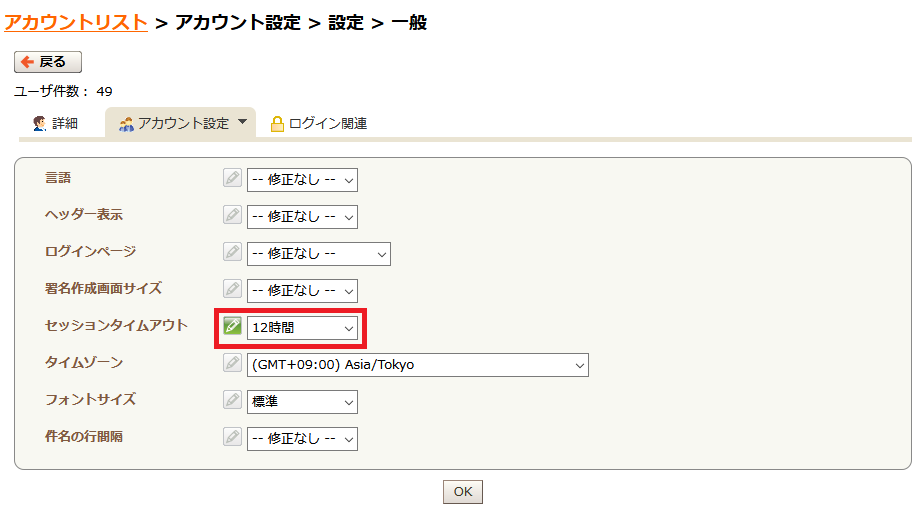Open 件名の行間隔 dropdown
Viewport: 918px width, 506px height.
[302, 438]
